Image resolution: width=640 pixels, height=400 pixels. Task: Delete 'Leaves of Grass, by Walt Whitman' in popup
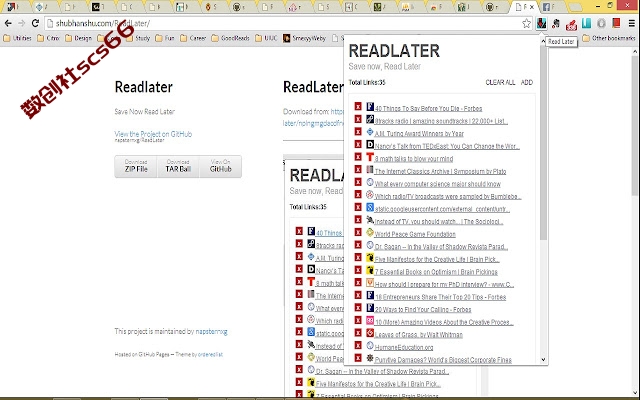358,333
